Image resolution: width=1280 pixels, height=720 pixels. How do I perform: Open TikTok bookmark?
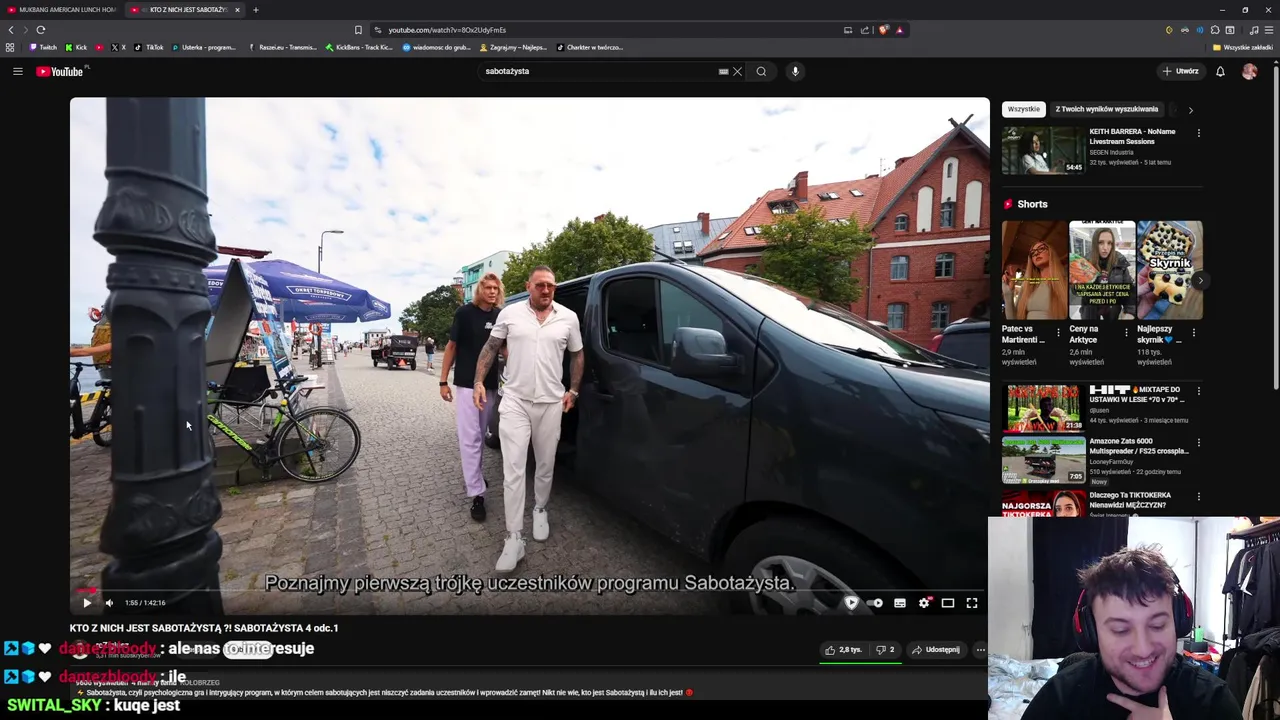pos(149,47)
